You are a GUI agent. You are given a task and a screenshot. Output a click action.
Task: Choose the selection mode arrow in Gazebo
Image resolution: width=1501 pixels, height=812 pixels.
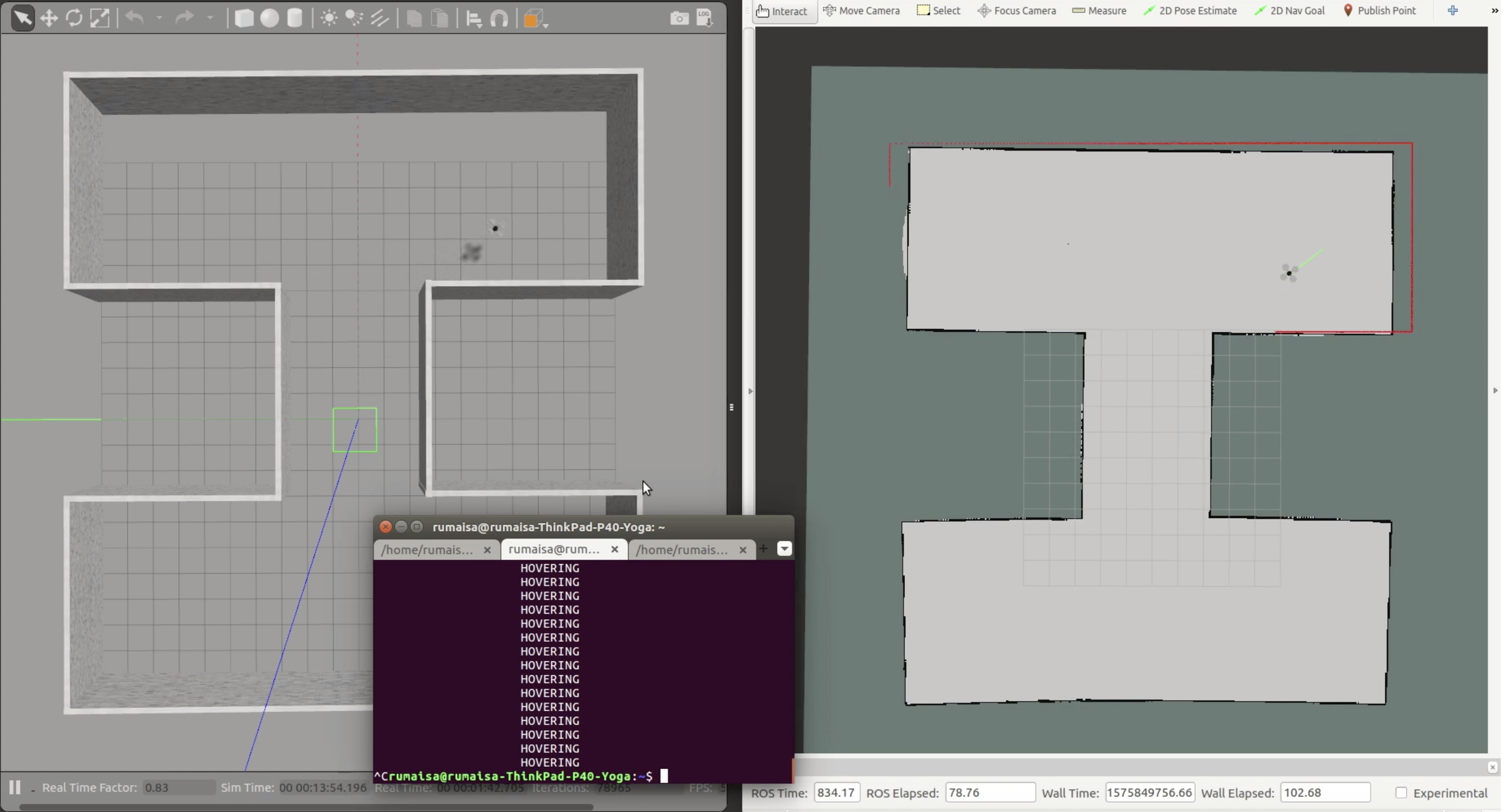click(23, 19)
